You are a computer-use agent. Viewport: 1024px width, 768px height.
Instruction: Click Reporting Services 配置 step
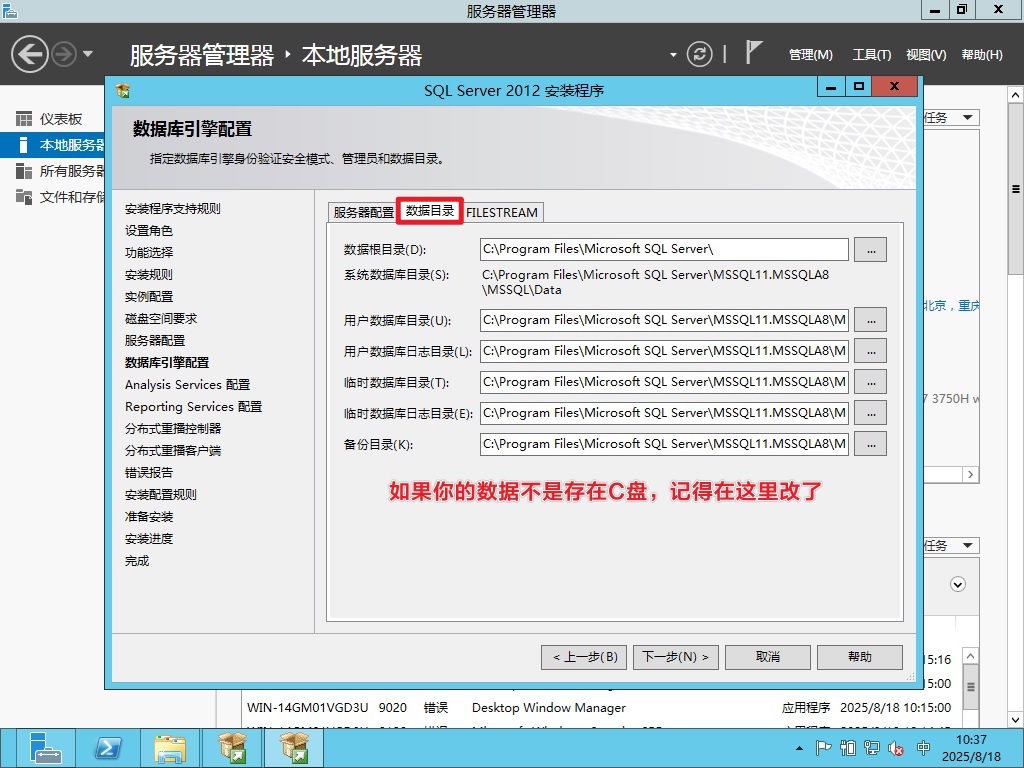tap(193, 407)
